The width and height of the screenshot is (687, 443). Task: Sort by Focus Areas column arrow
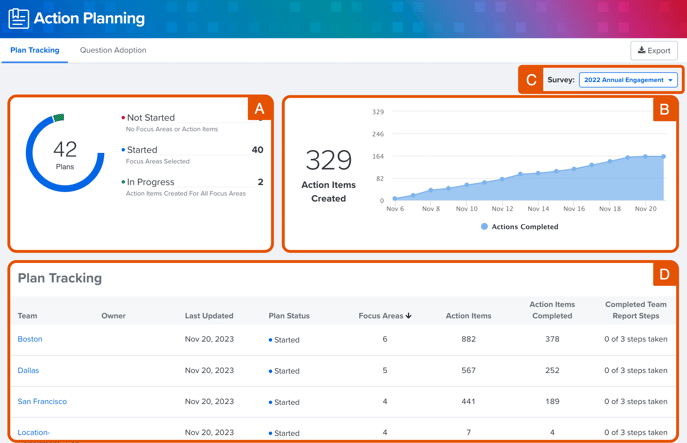[409, 316]
